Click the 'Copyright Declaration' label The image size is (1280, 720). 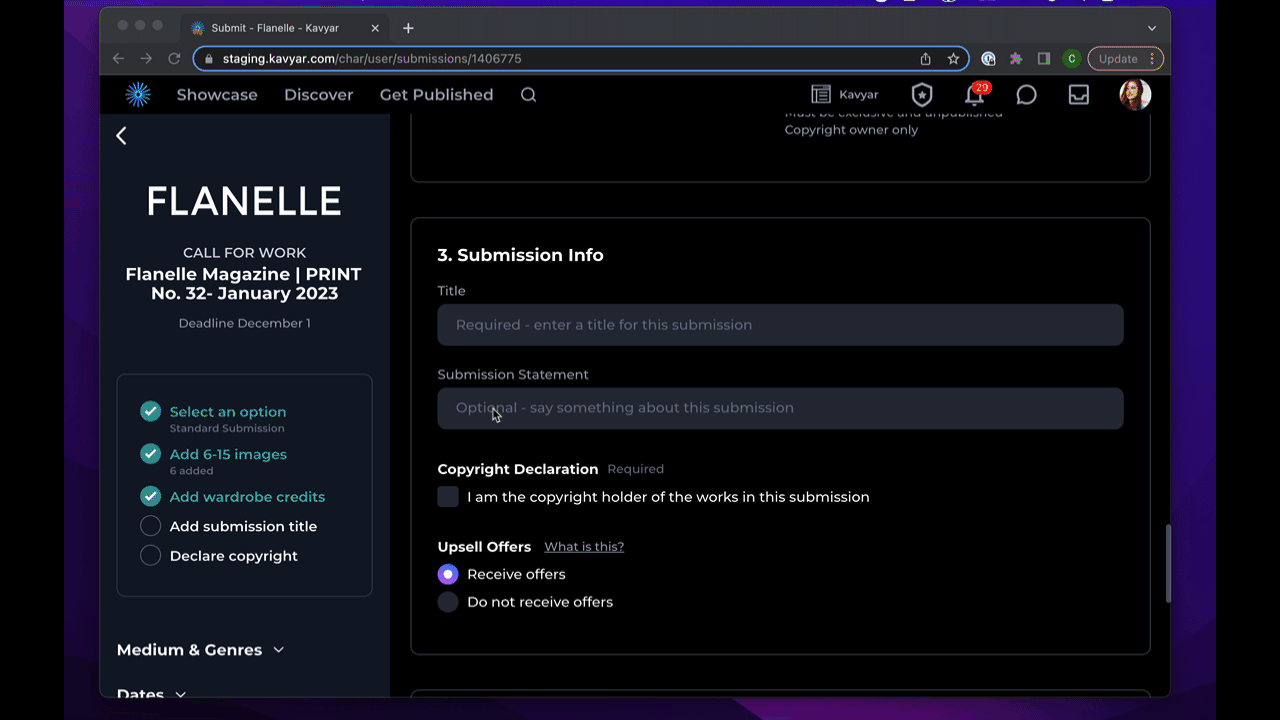click(x=518, y=469)
